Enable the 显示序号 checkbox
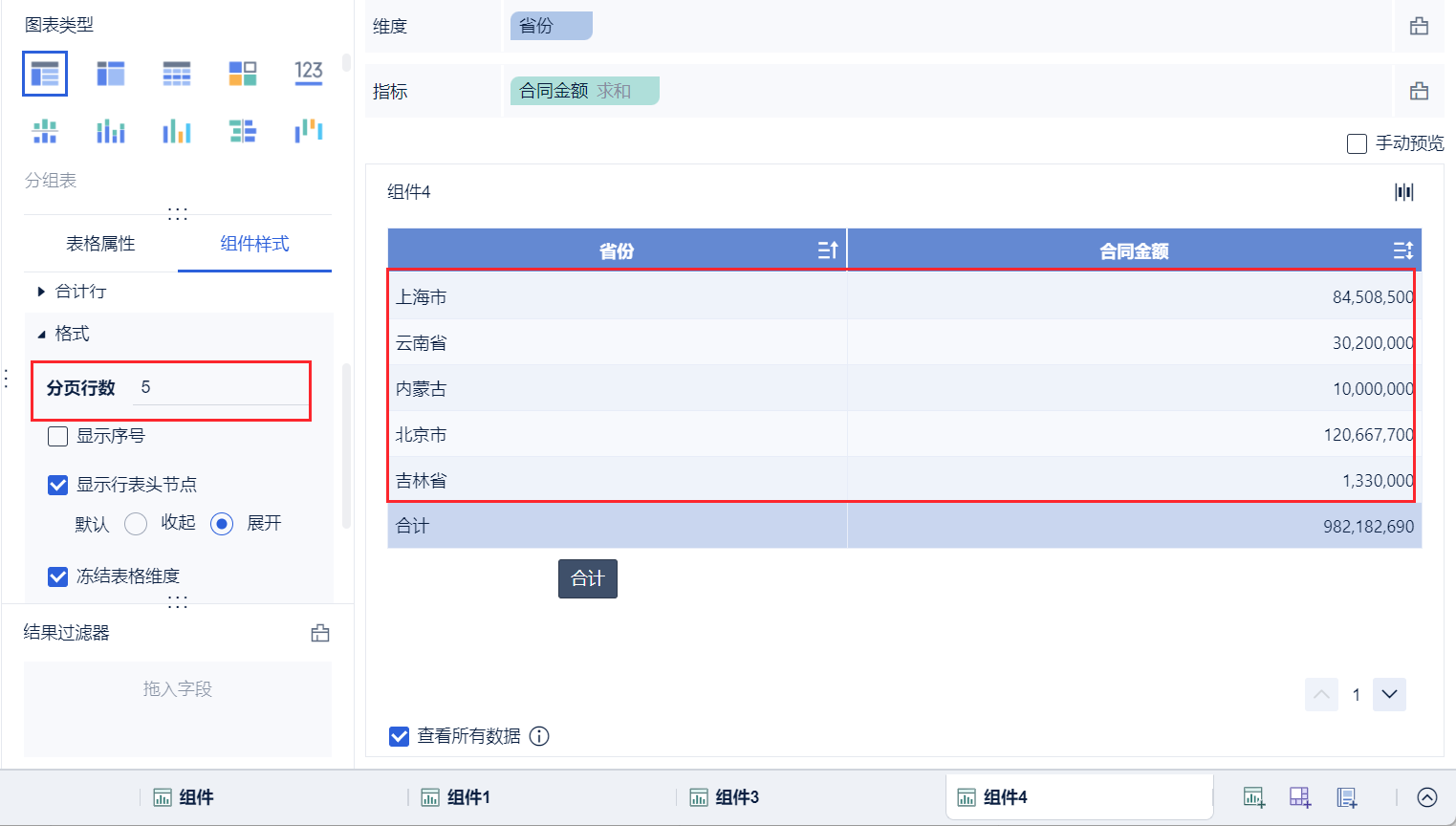This screenshot has height=826, width=1456. click(x=58, y=437)
